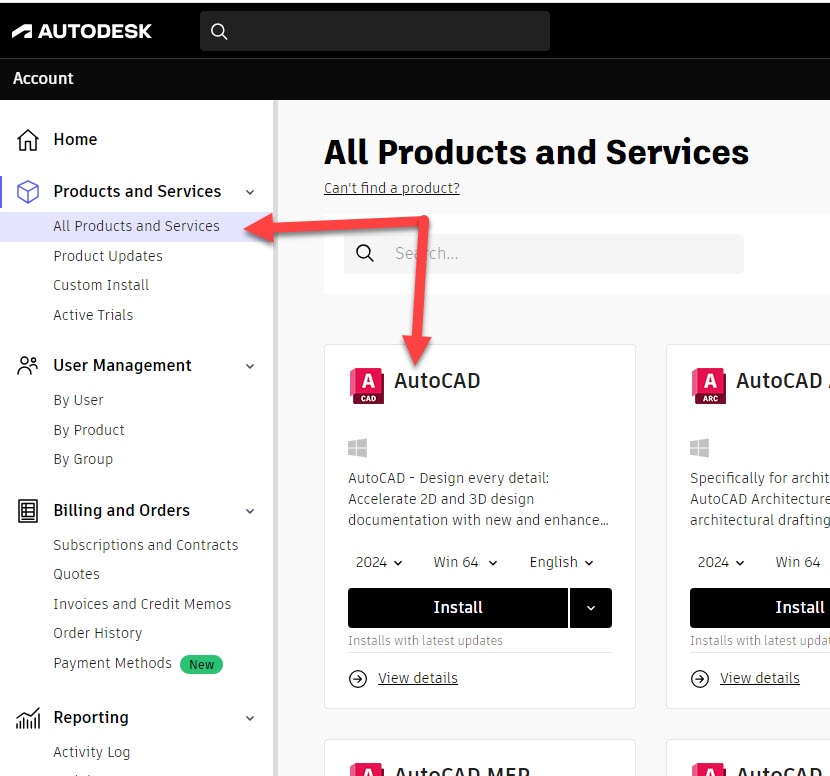Click the AutoCAD product title
The width and height of the screenshot is (830, 776).
pyautogui.click(x=437, y=381)
